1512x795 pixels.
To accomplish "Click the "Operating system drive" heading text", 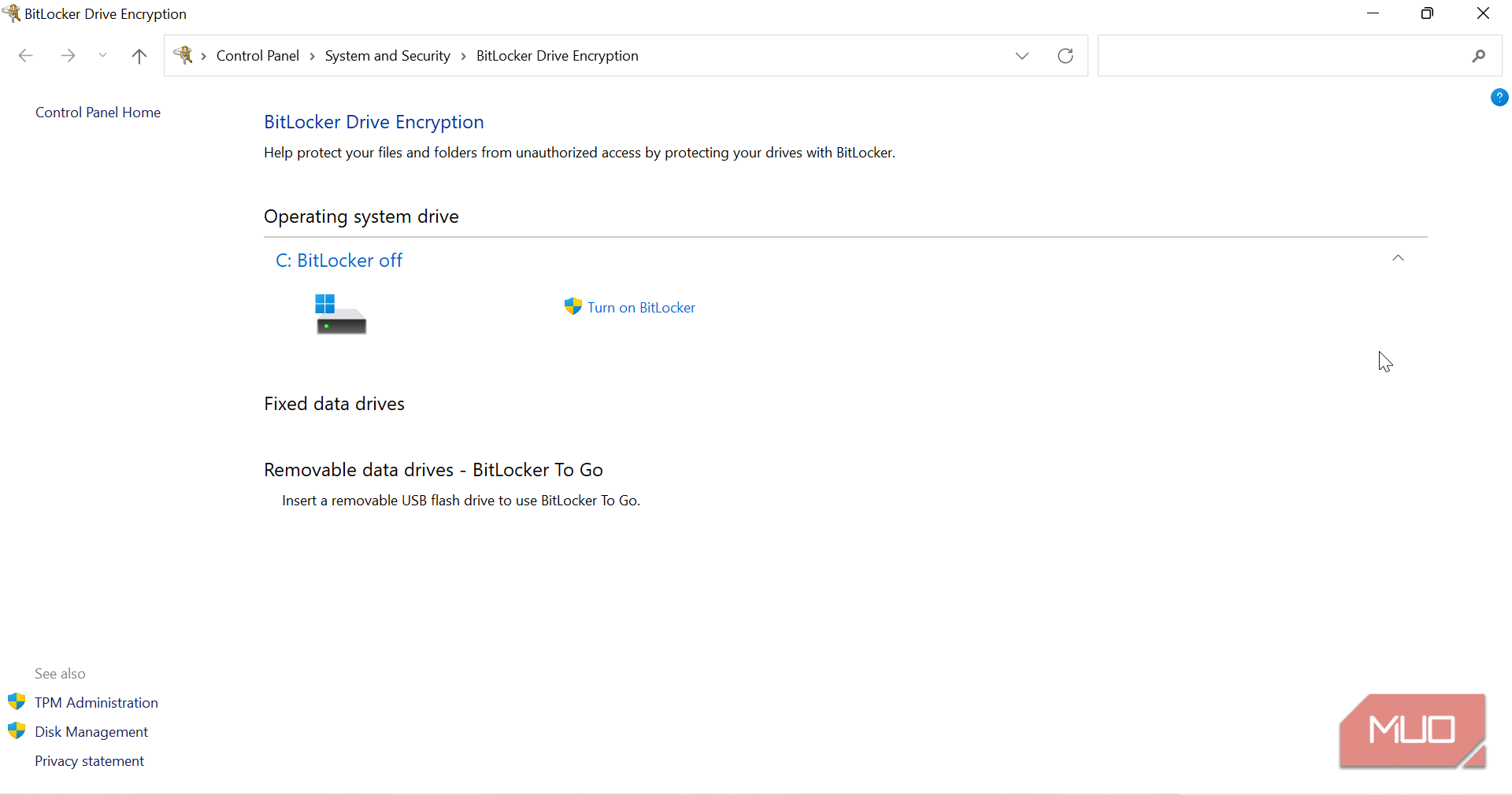I will point(361,216).
